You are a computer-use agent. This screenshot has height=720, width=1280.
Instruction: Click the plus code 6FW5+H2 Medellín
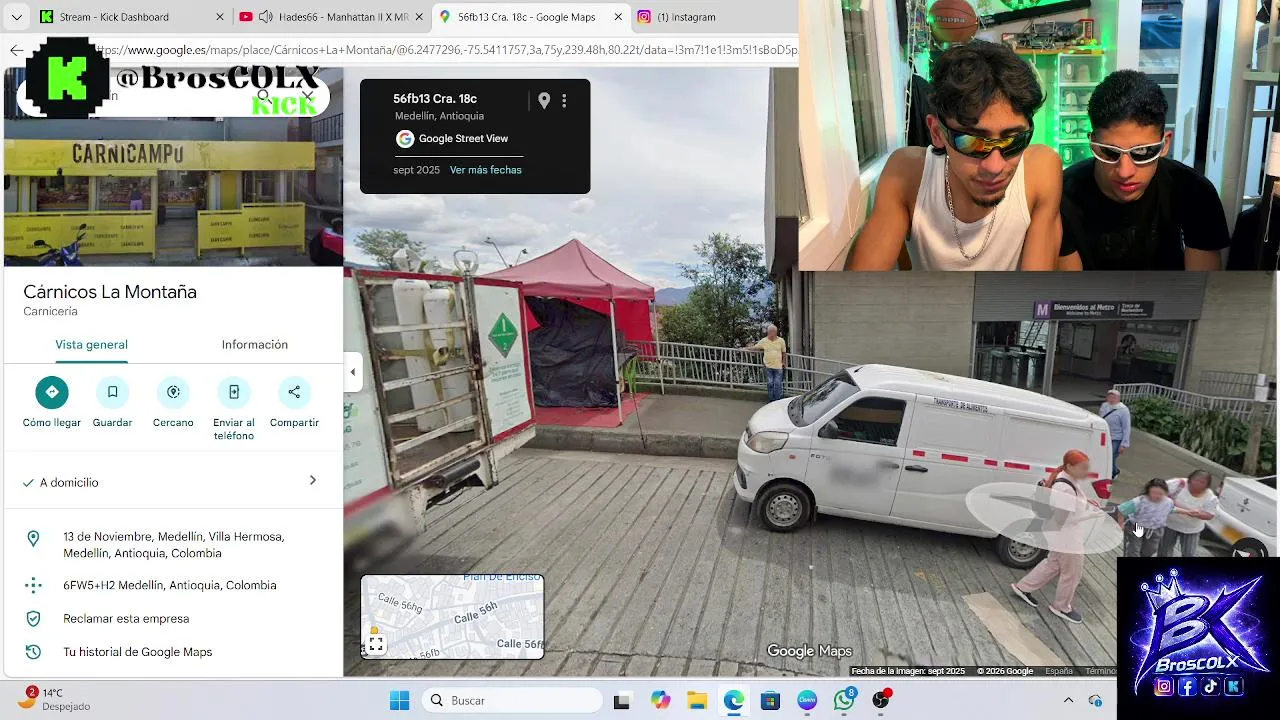169,585
